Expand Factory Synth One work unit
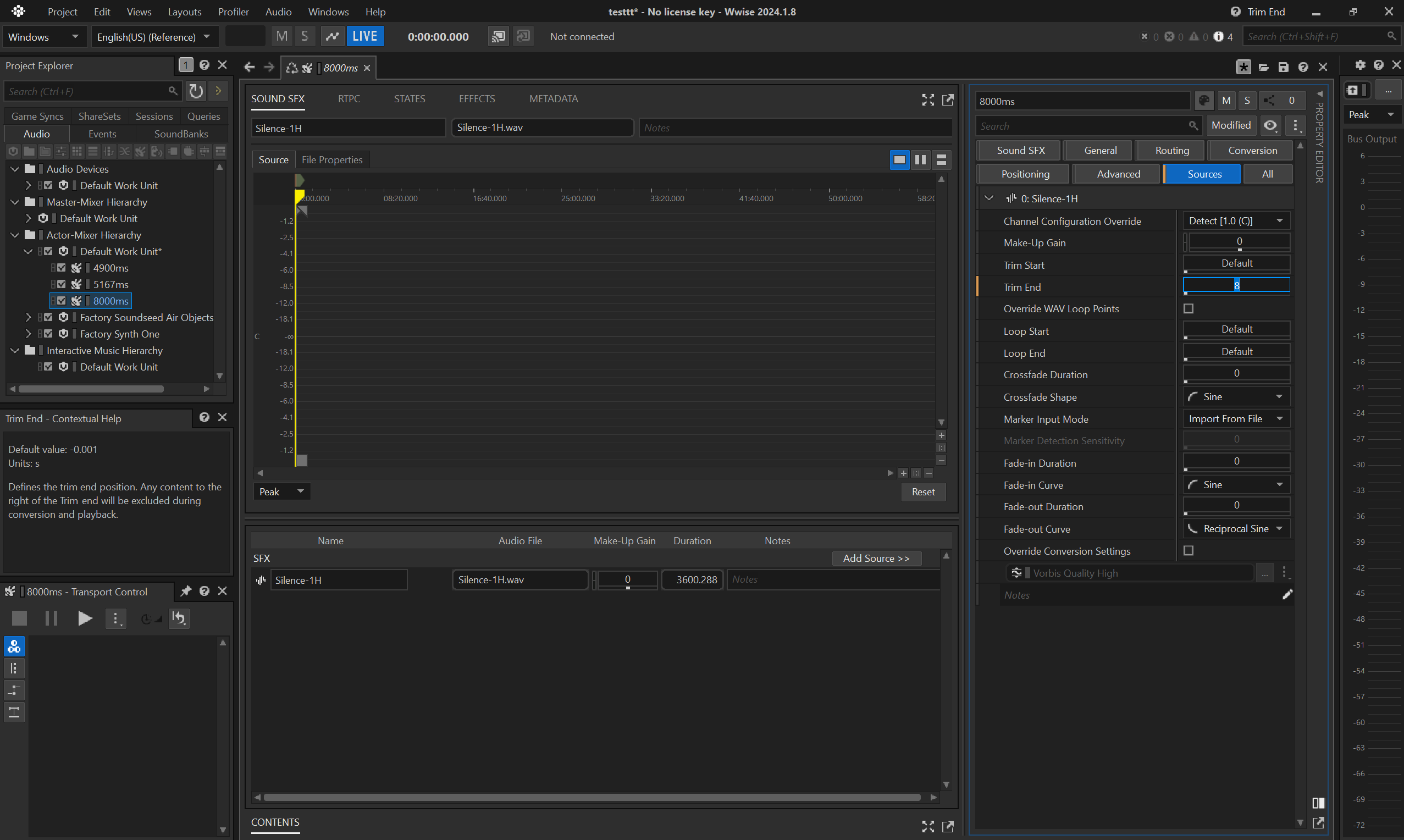 click(28, 334)
